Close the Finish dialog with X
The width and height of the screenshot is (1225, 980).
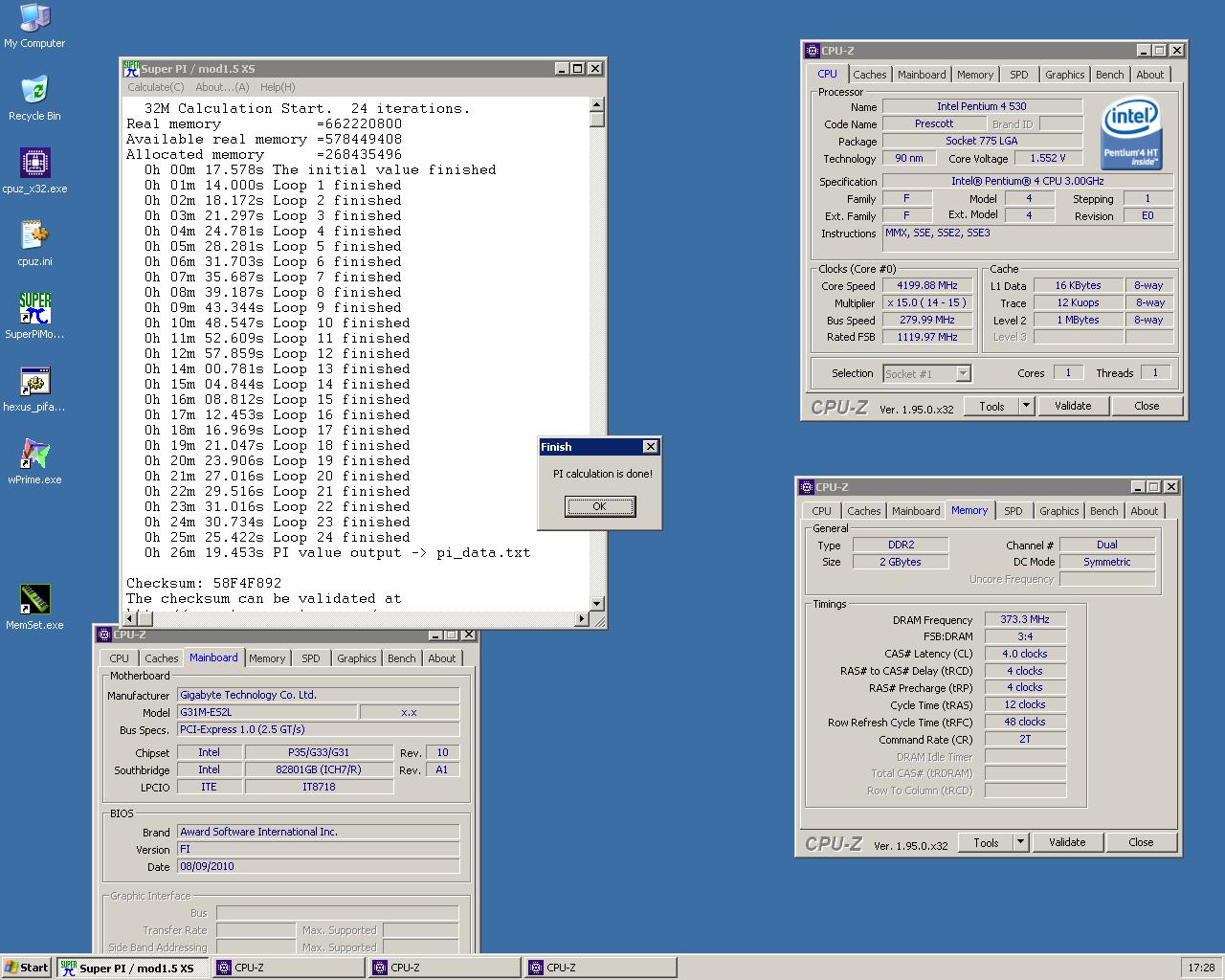click(x=651, y=447)
